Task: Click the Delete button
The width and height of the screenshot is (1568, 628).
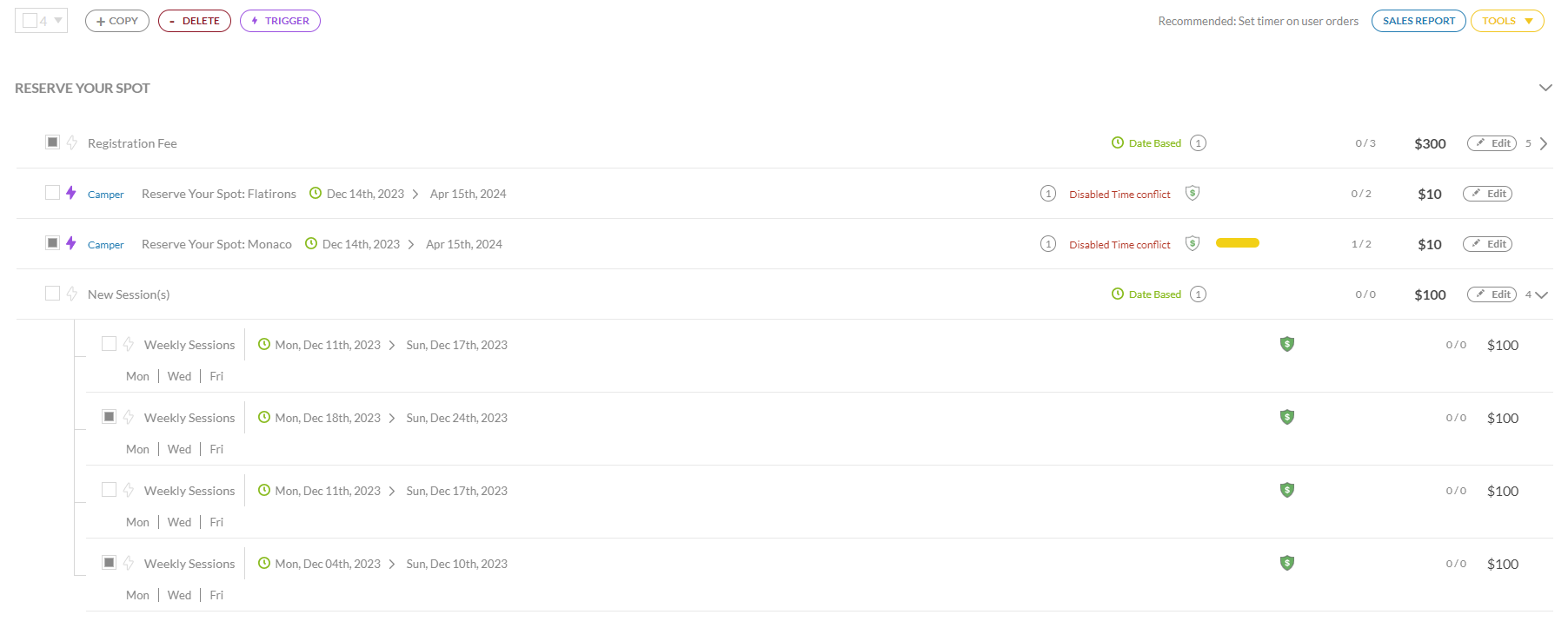Action: tap(195, 21)
